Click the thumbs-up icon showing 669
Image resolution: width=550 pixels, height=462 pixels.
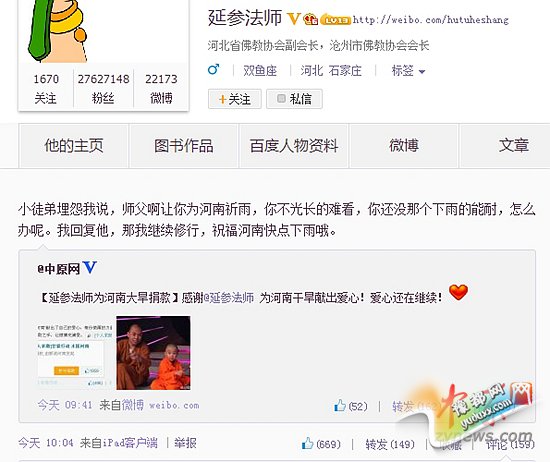(x=307, y=443)
